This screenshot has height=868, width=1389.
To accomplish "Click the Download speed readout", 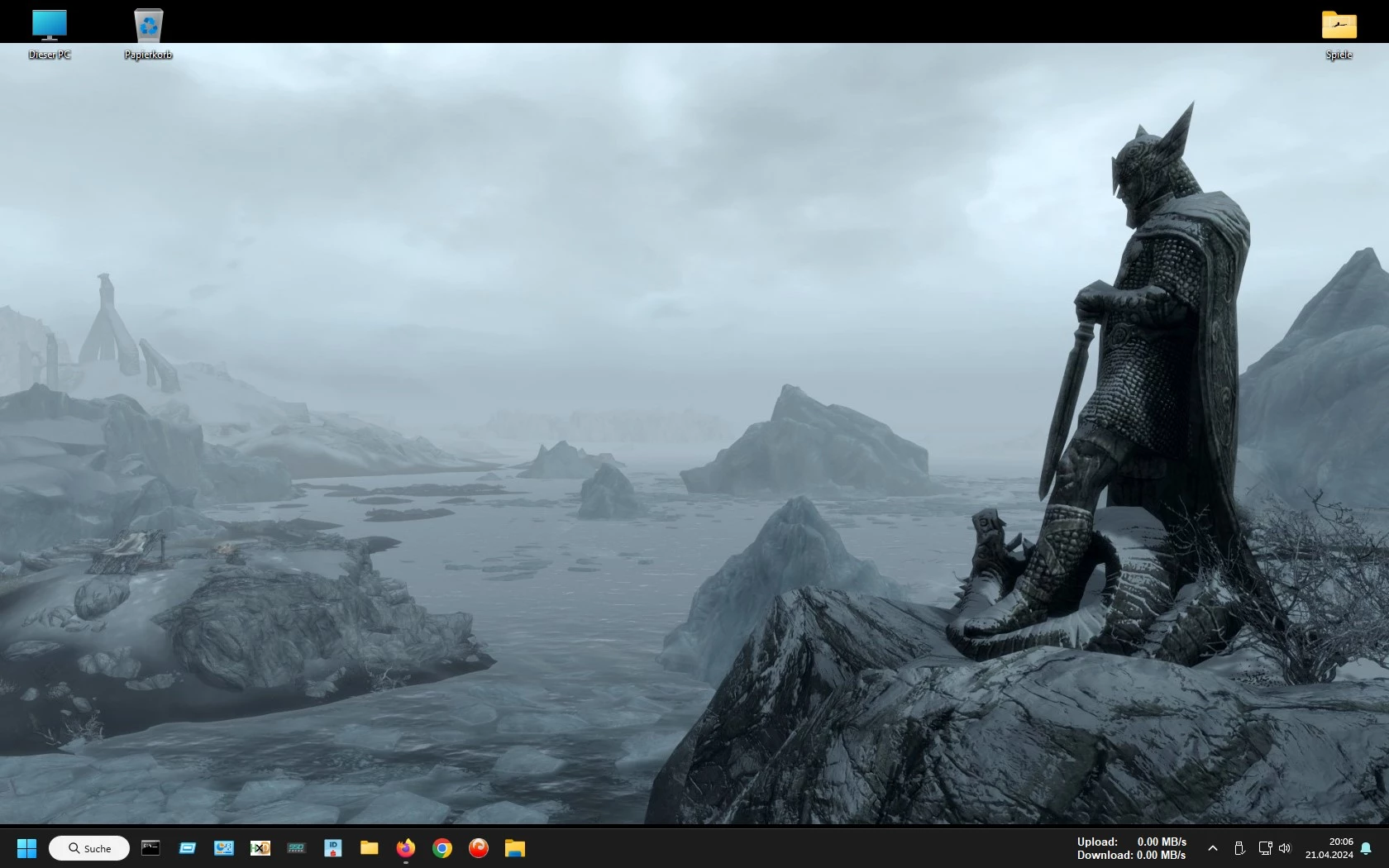I will point(1131,855).
